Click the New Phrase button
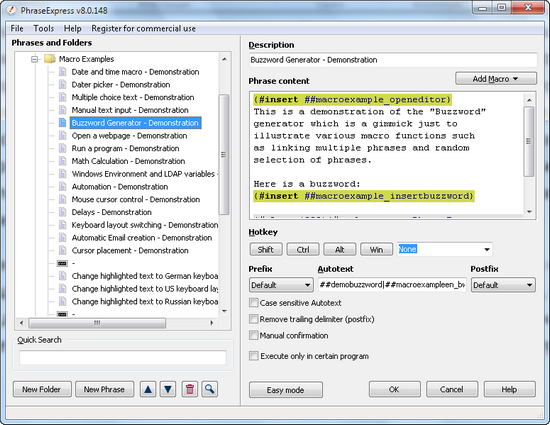550x425 pixels. click(x=104, y=389)
